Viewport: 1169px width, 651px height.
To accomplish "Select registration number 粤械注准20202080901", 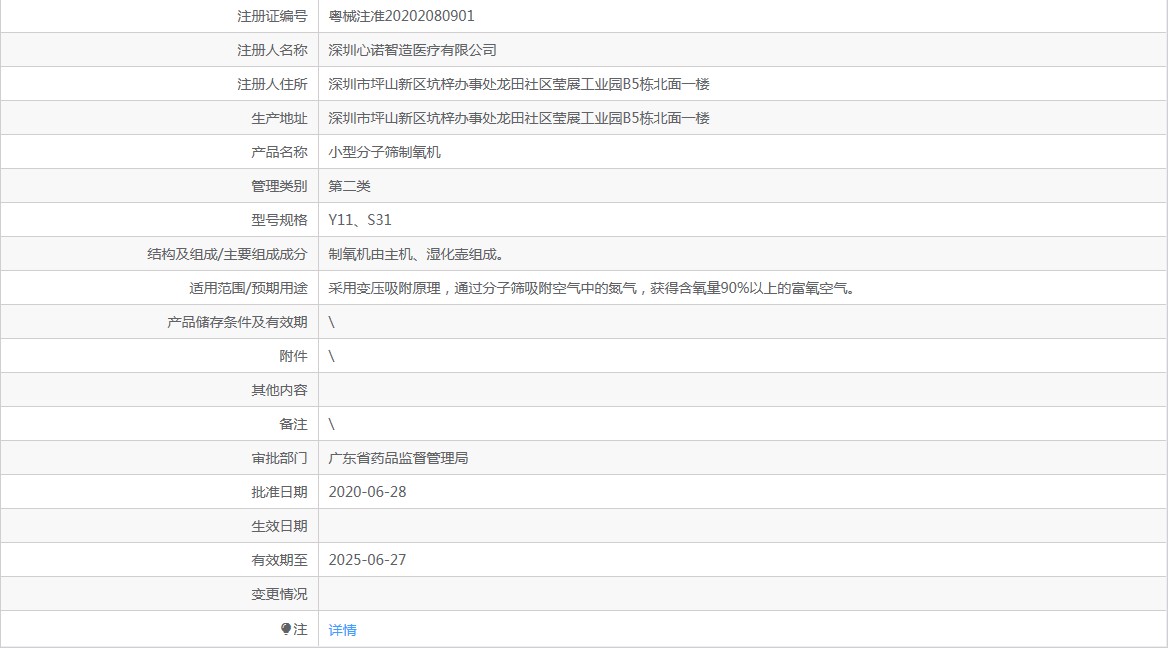I will click(x=401, y=16).
